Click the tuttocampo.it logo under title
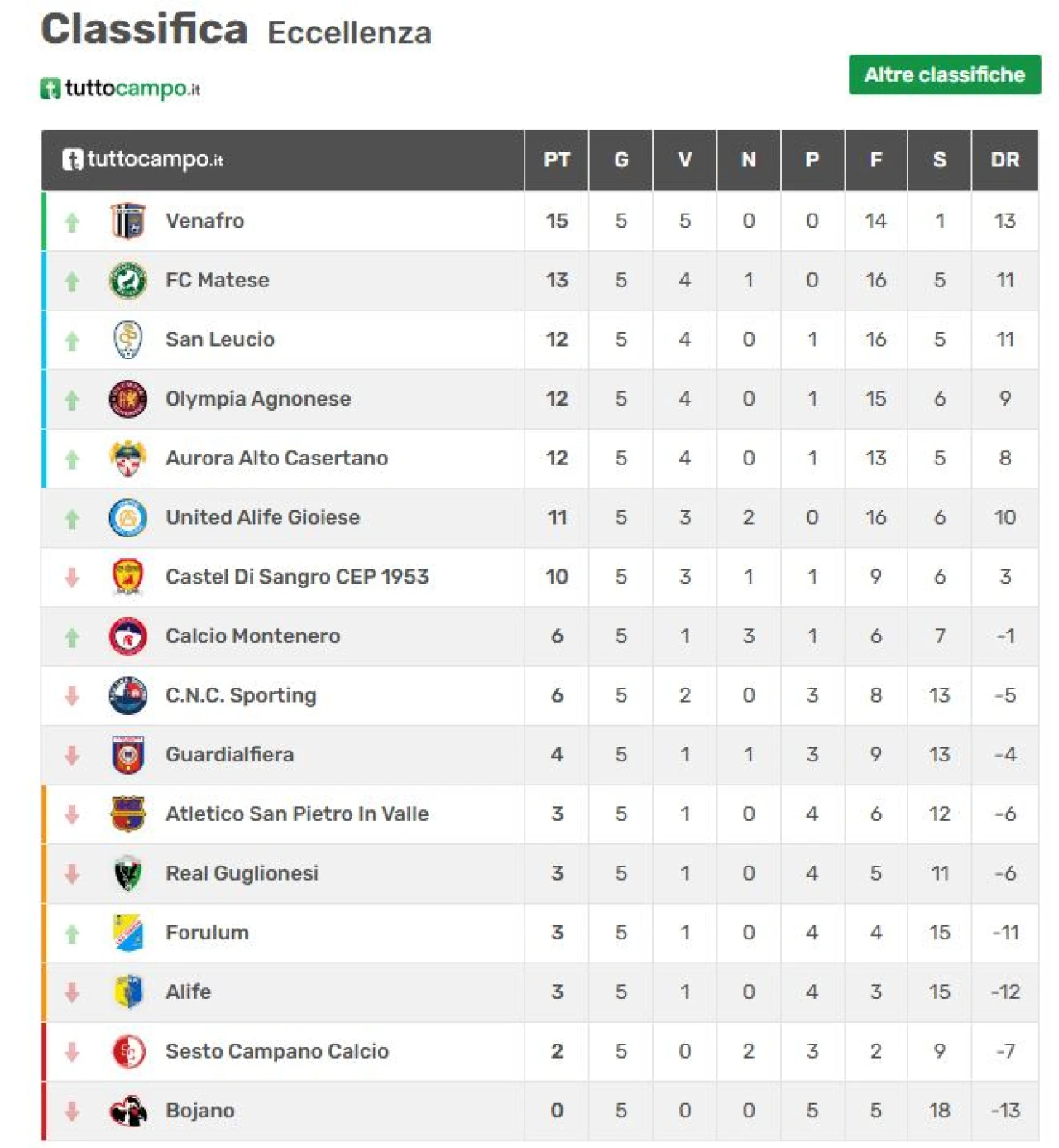The height and width of the screenshot is (1148, 1059). [121, 88]
